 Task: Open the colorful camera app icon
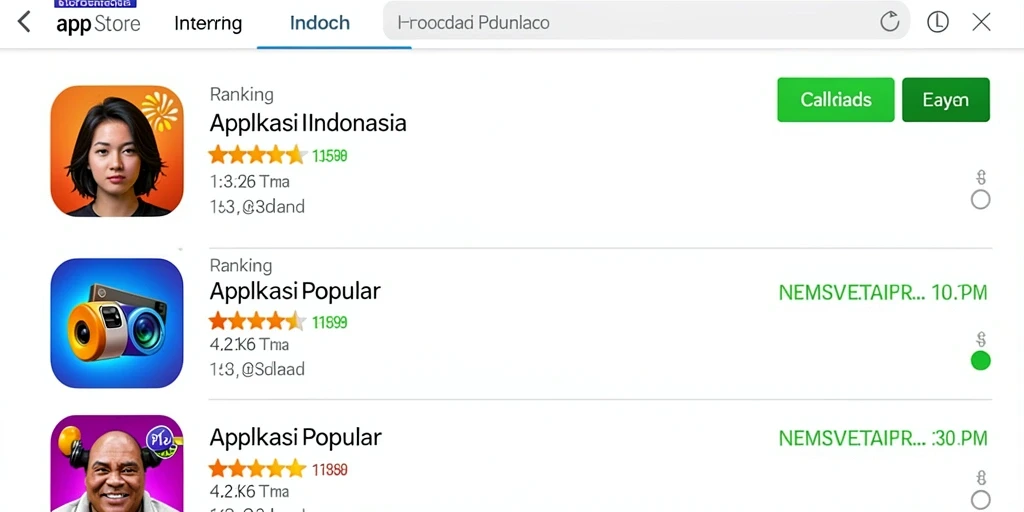[117, 323]
